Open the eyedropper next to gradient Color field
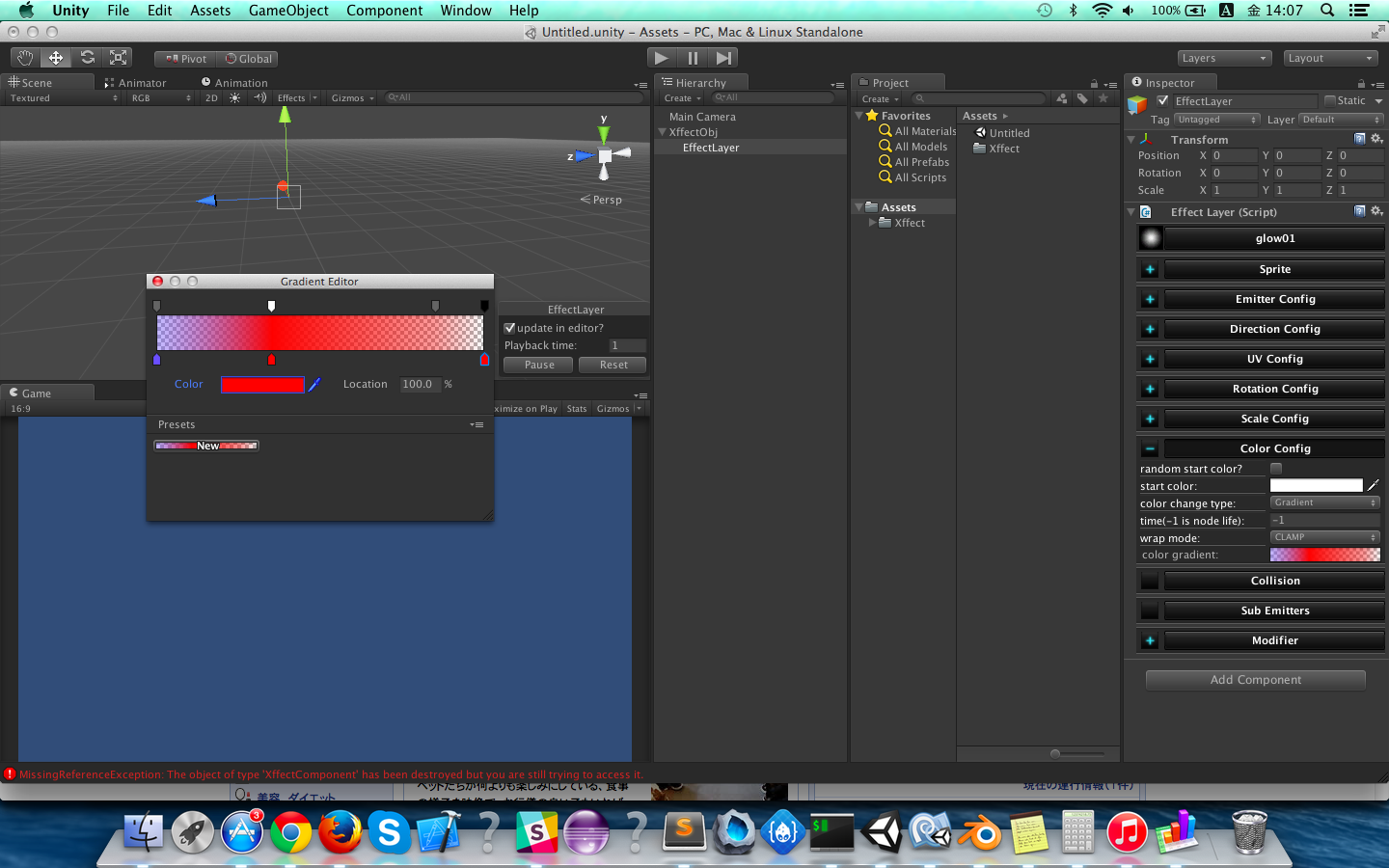The image size is (1389, 868). pos(314,384)
